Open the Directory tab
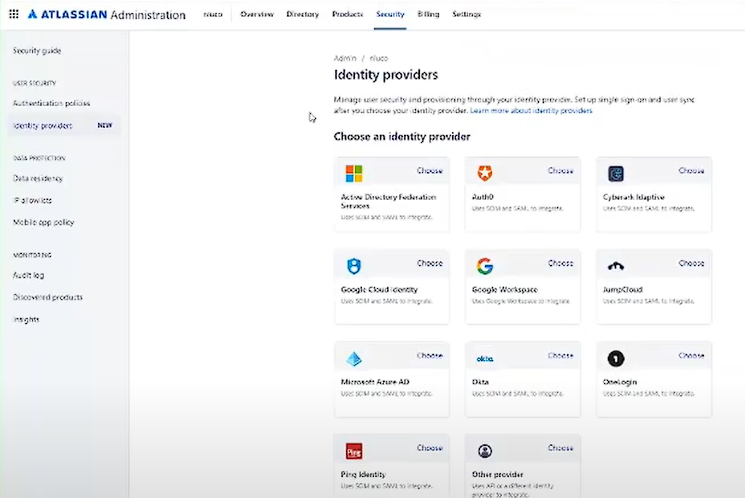Screen dimensions: 745x498 pos(303,14)
